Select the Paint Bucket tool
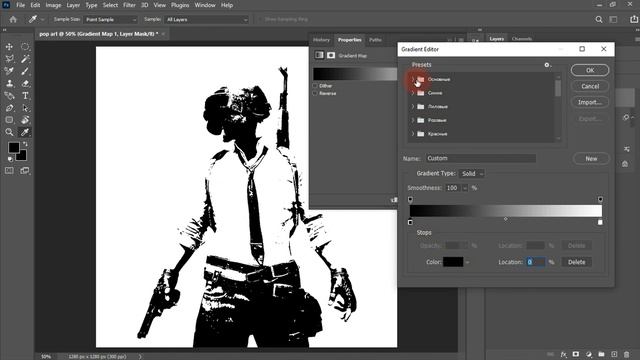The image size is (640, 360). [25, 120]
